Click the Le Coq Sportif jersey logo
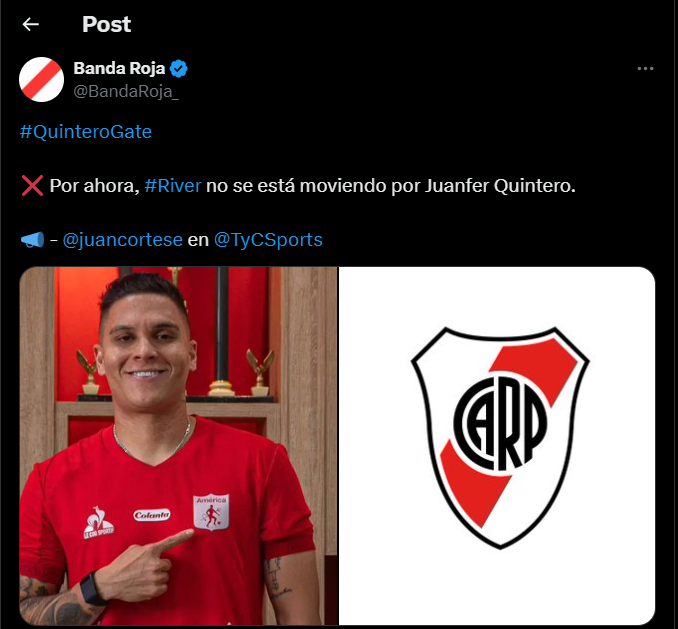Screen dimensions: 678x629 [x=99, y=523]
